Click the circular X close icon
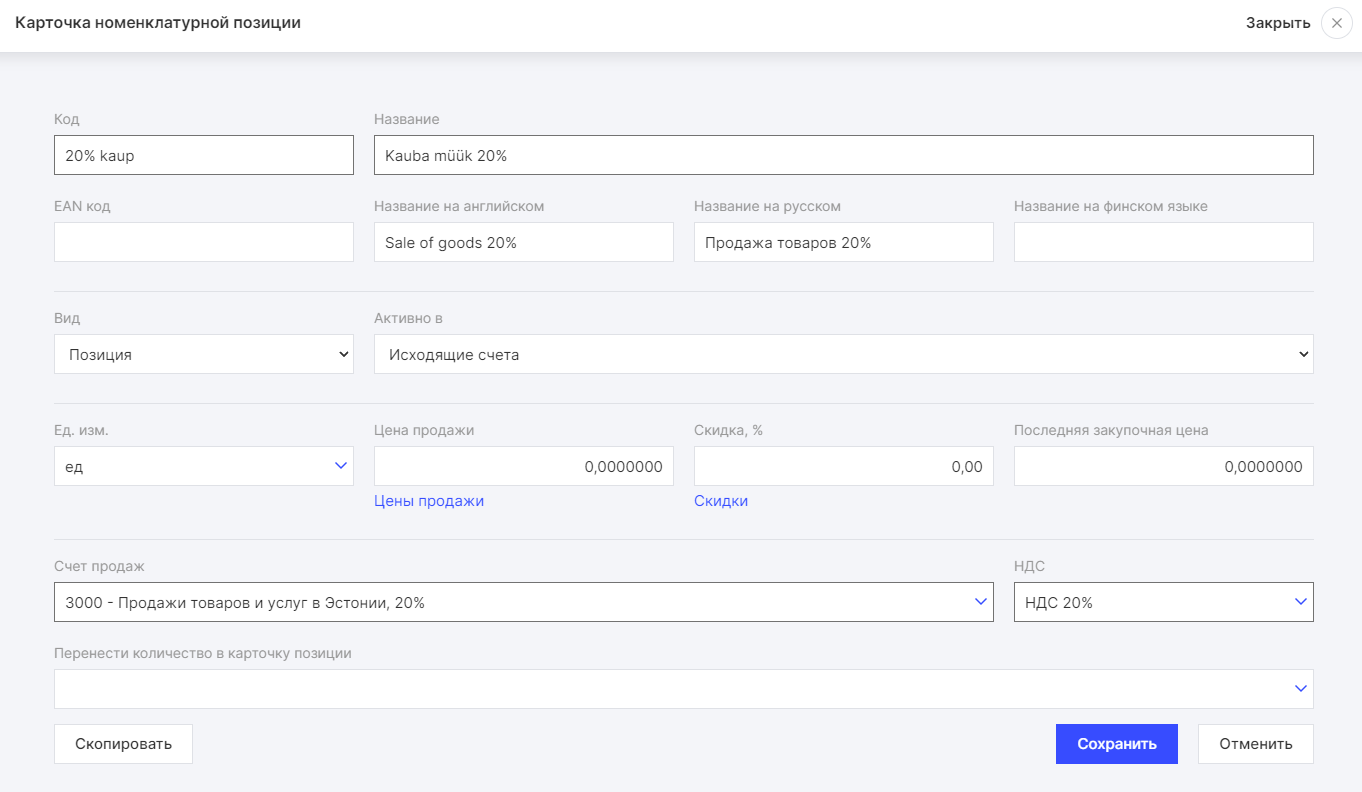The height and width of the screenshot is (792, 1362). 1337,23
